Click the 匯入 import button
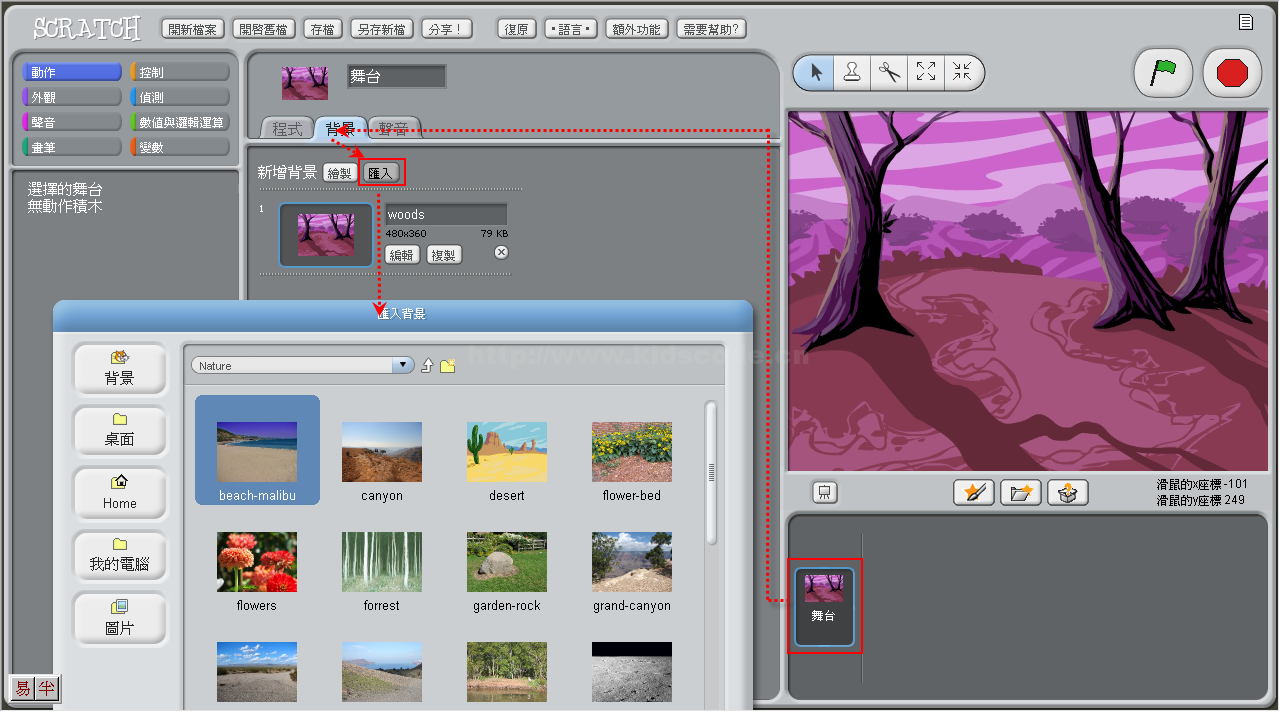 click(381, 173)
